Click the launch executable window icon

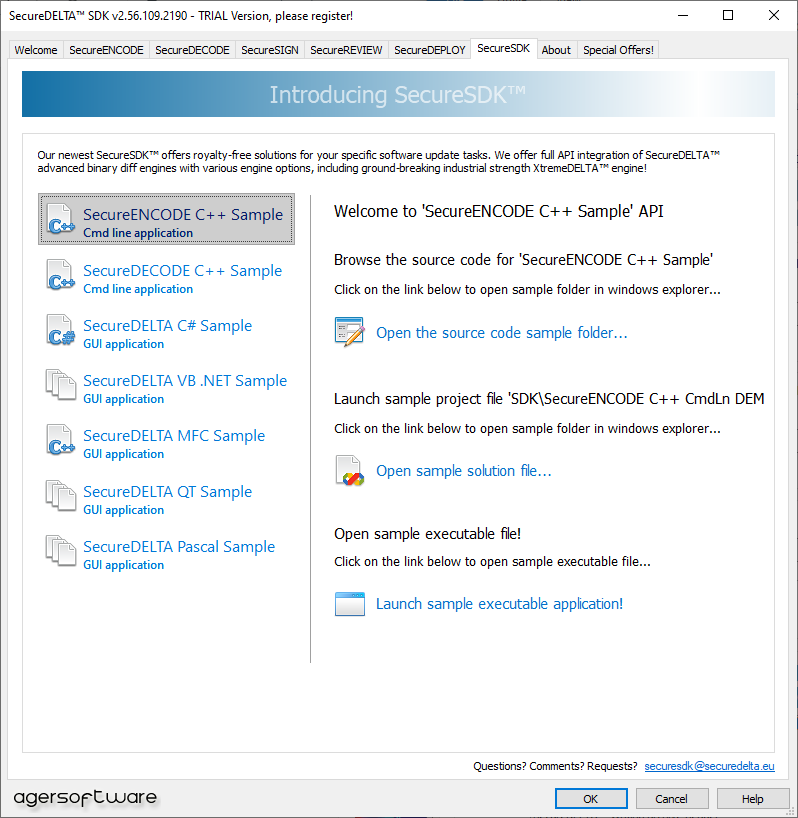349,604
